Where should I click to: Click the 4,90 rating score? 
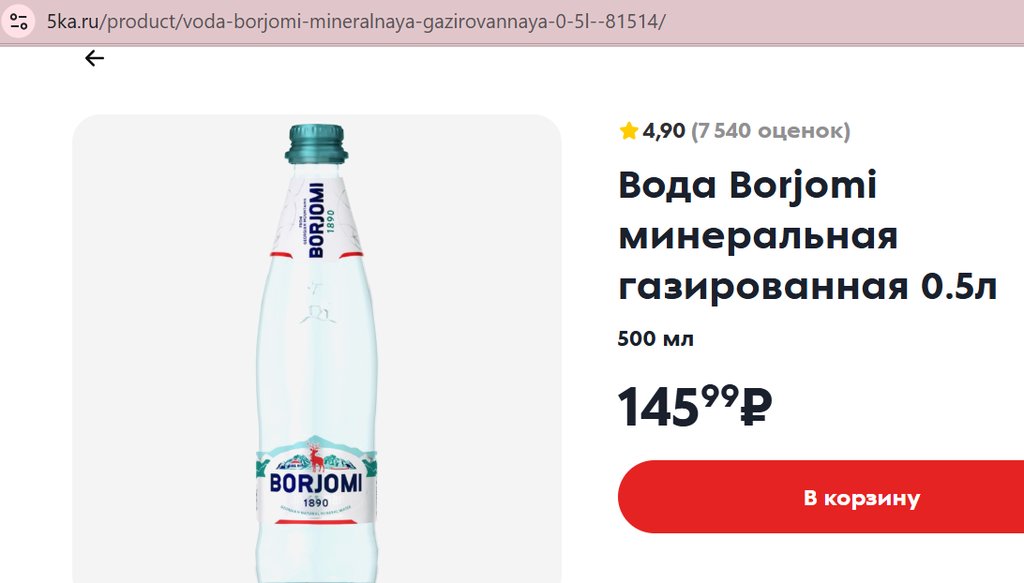664,131
